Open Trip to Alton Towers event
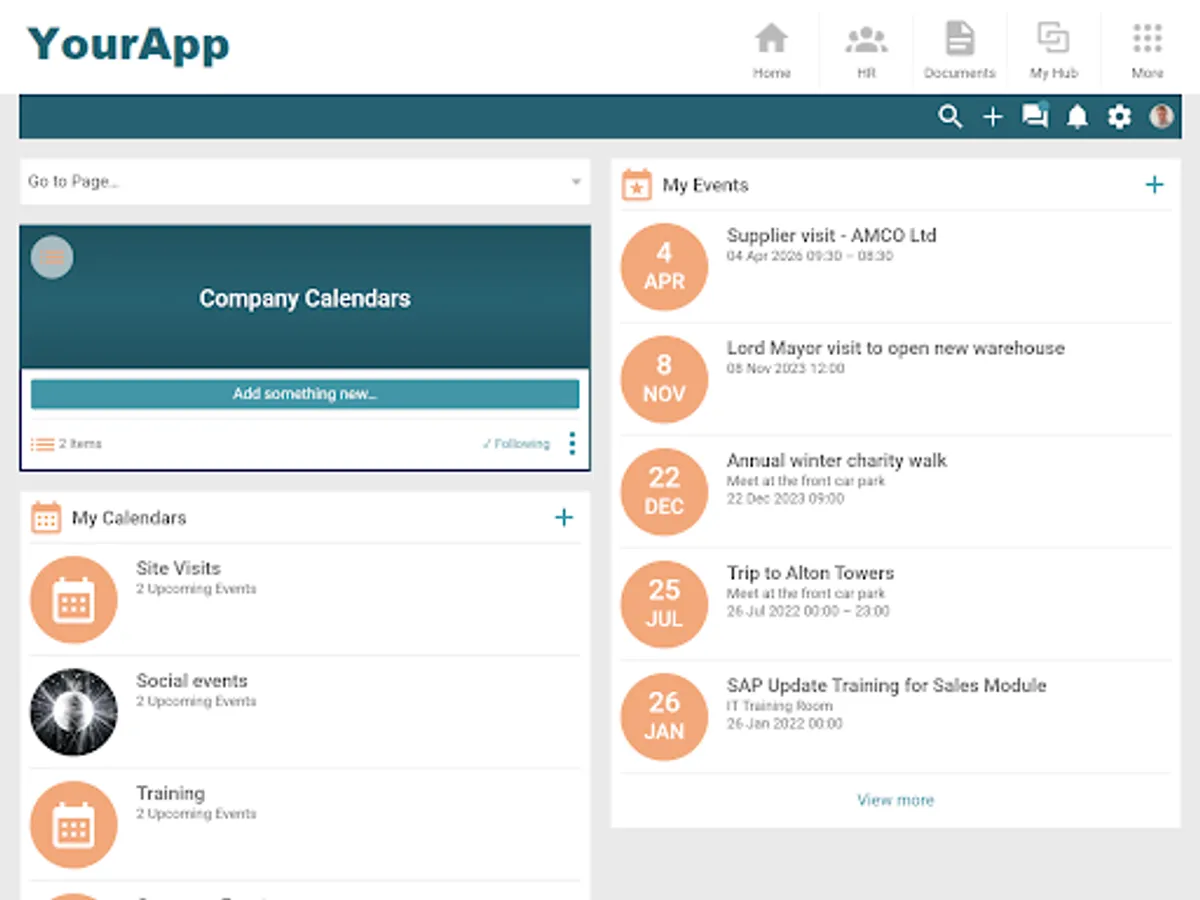The image size is (1200, 900). point(810,573)
